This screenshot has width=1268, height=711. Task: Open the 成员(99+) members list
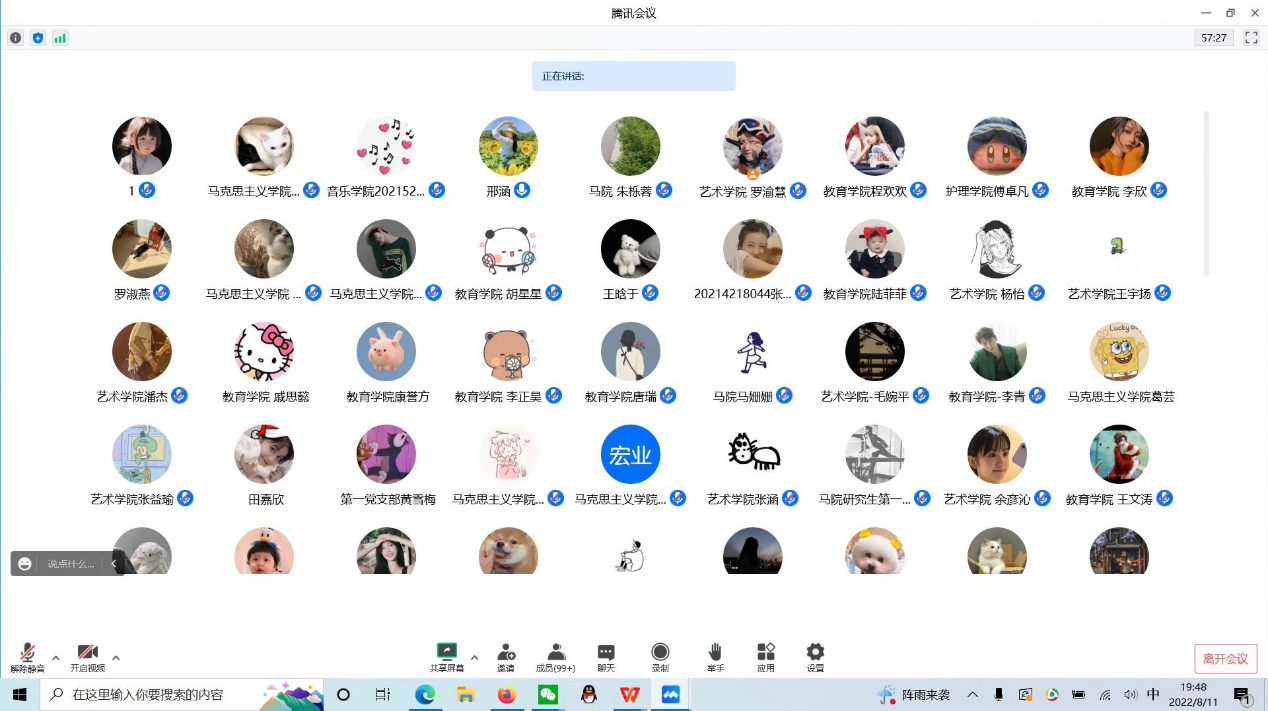click(x=555, y=657)
